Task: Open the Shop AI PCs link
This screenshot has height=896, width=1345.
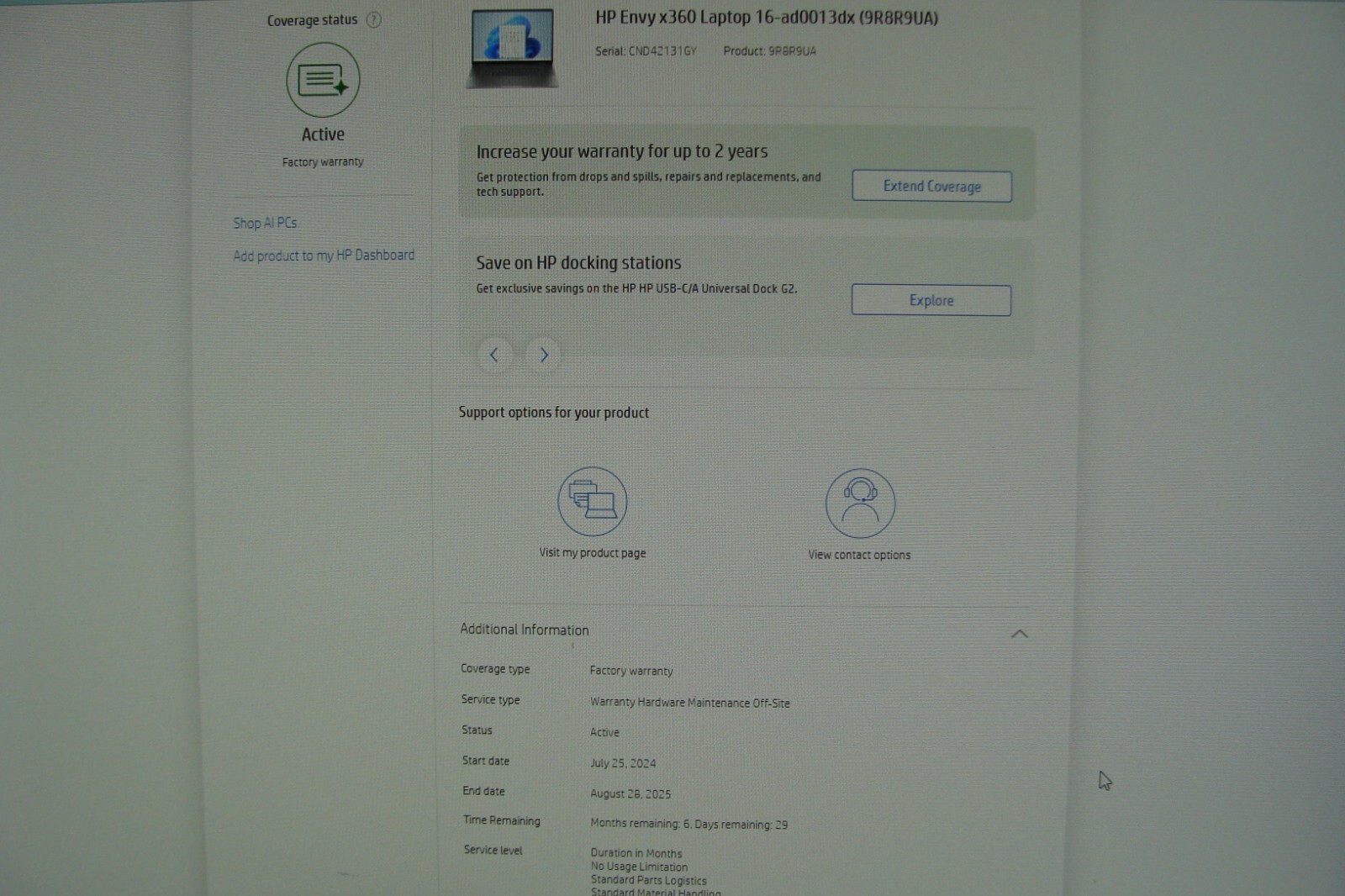Action: click(265, 223)
